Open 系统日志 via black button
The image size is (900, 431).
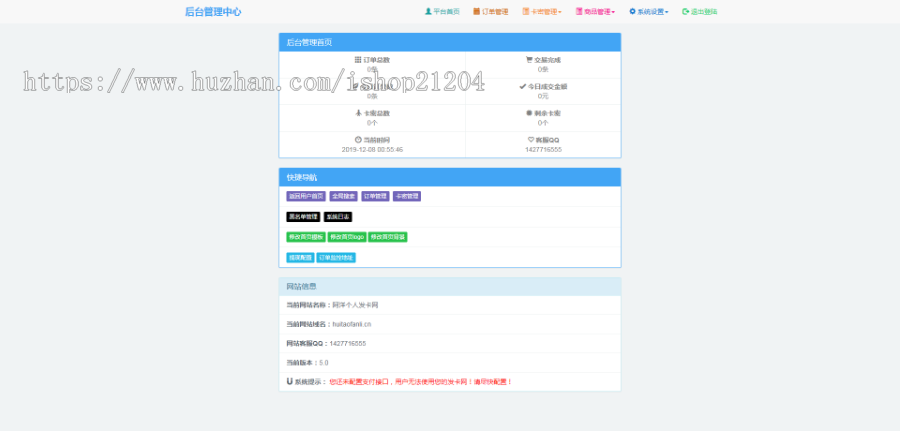[x=338, y=217]
